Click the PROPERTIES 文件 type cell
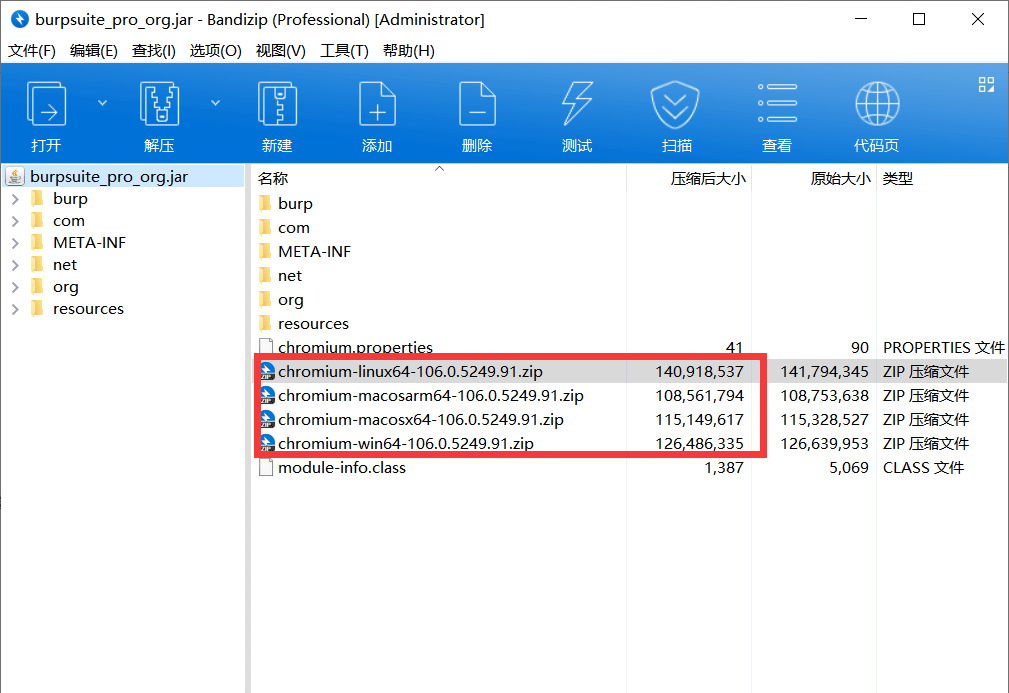This screenshot has width=1009, height=693. pos(943,347)
